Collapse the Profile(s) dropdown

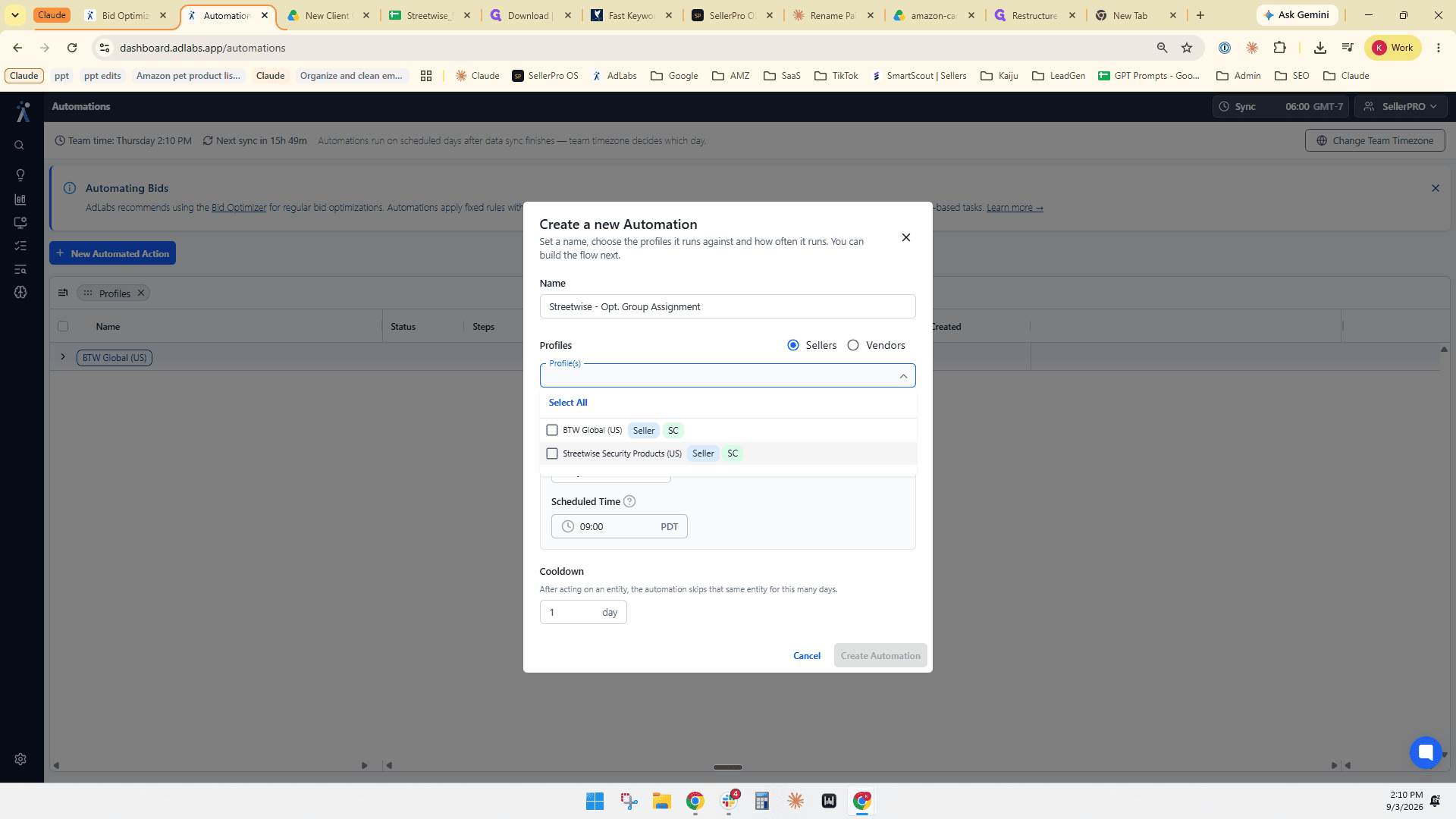903,376
